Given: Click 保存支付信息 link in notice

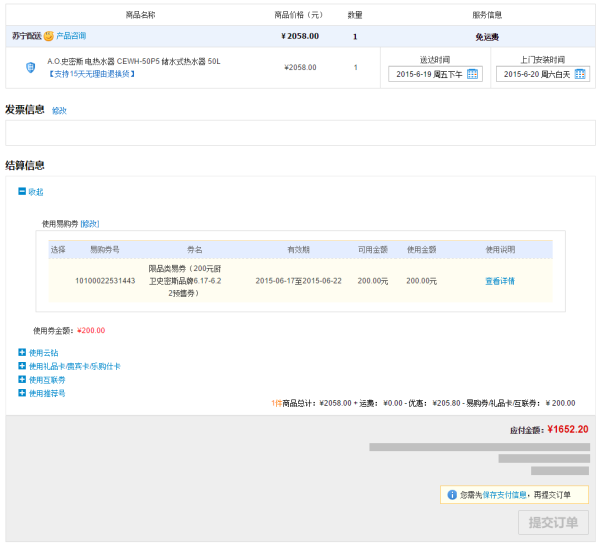Looking at the screenshot, I should point(504,495).
